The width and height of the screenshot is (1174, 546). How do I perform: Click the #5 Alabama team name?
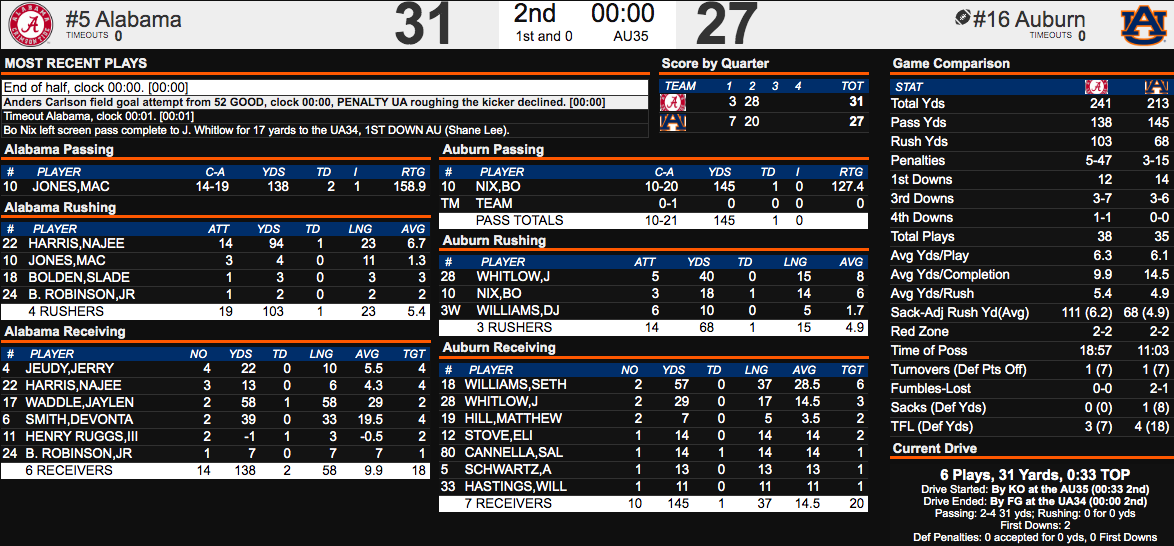point(124,19)
